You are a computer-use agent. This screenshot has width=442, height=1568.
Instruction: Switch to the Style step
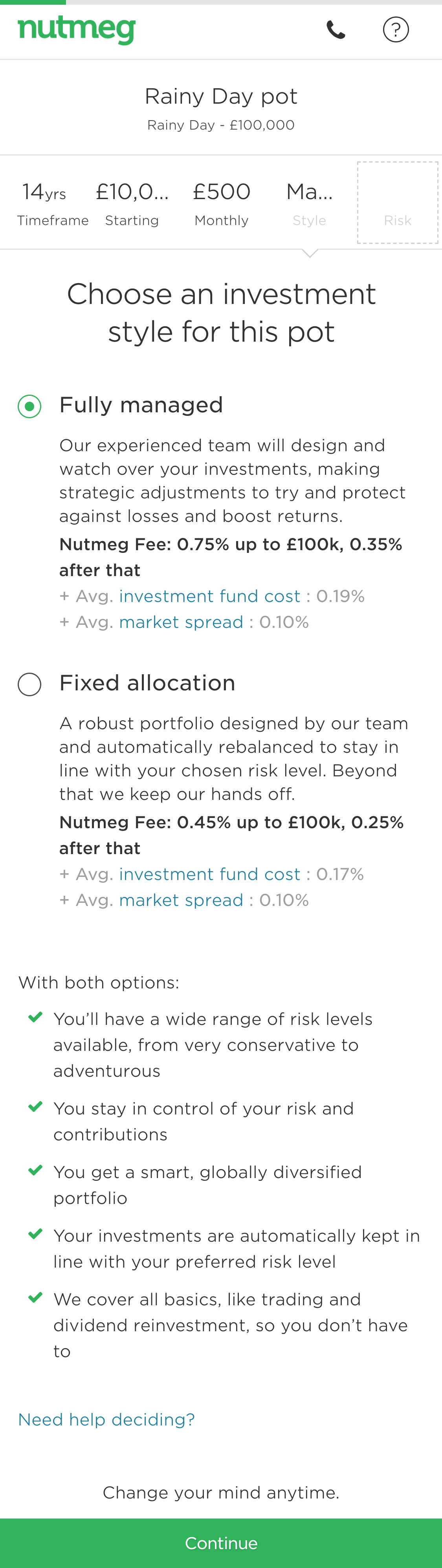click(309, 203)
